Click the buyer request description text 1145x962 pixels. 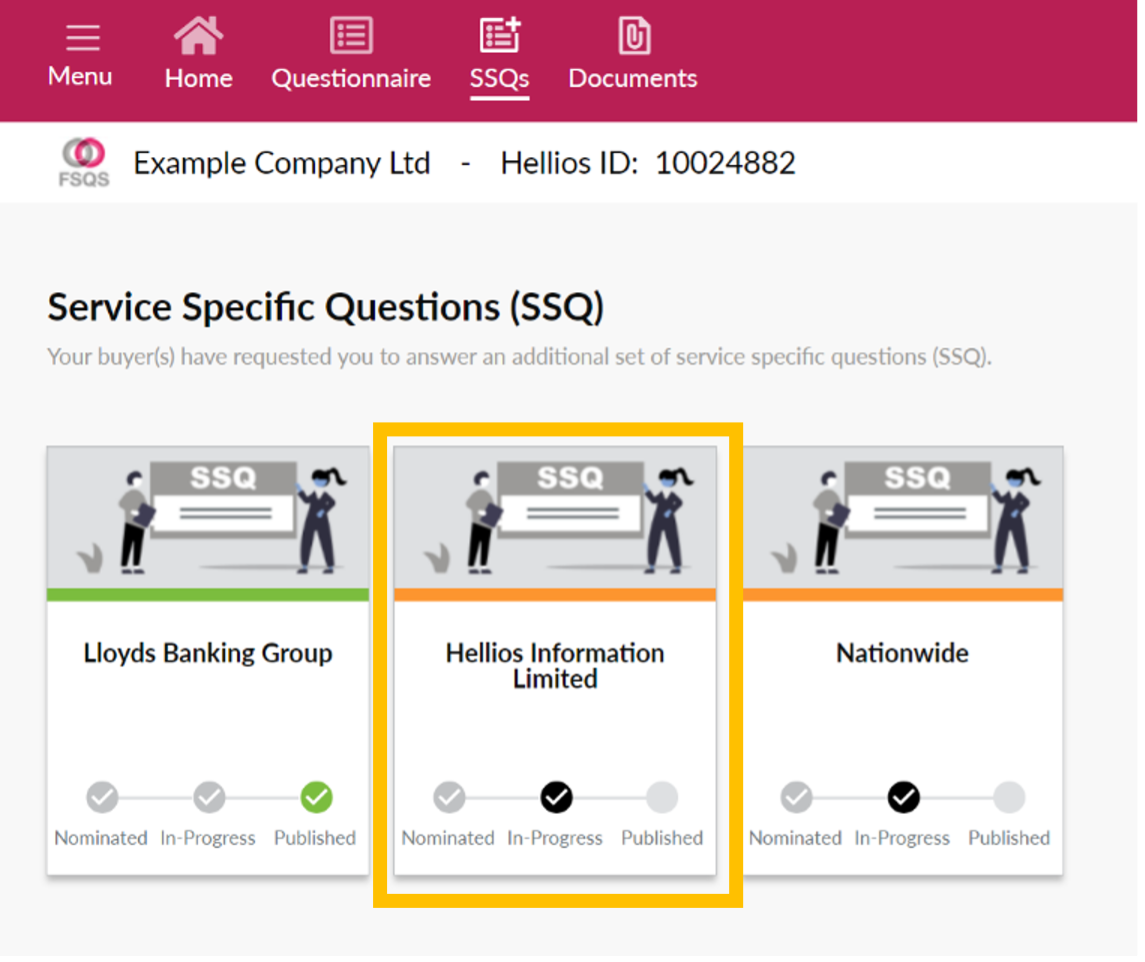520,356
